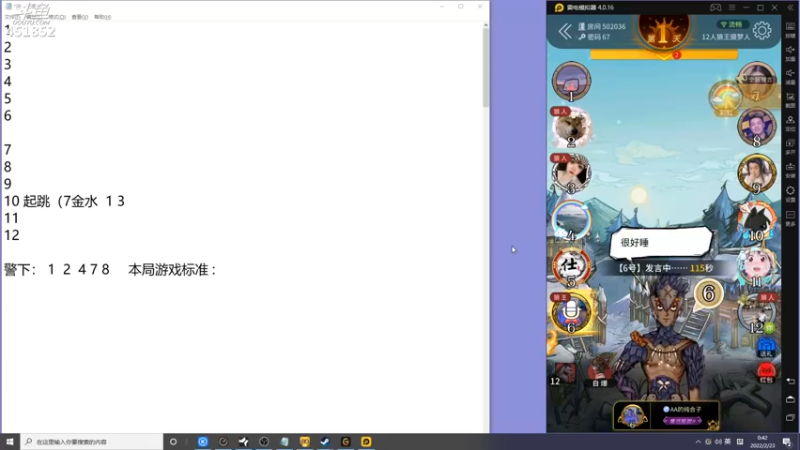This screenshot has width=800, height=450.
Task: Click emulator install APK sidebar icon
Action: click(790, 170)
